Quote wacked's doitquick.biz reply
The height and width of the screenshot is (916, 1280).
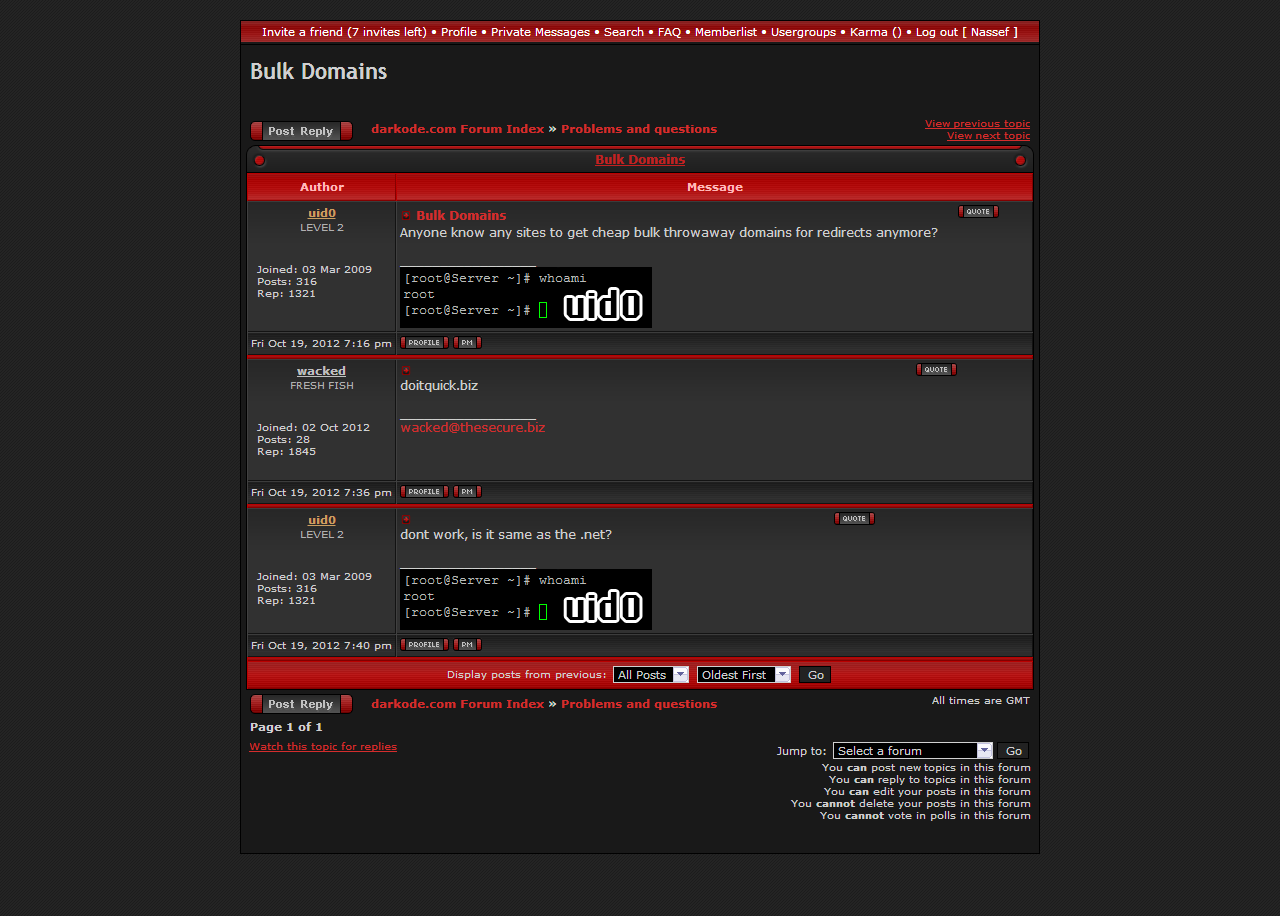pos(935,370)
